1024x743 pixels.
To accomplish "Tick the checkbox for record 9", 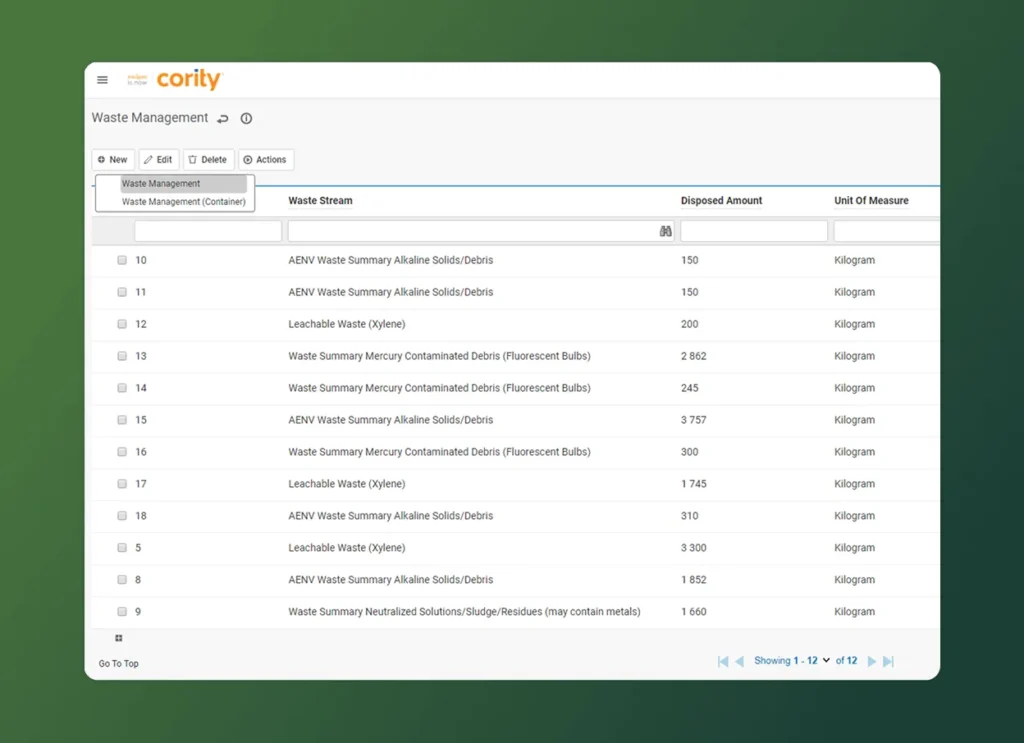I will point(122,611).
